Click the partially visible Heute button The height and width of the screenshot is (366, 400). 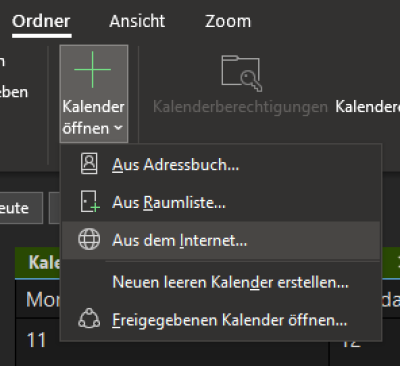[x=21, y=208]
